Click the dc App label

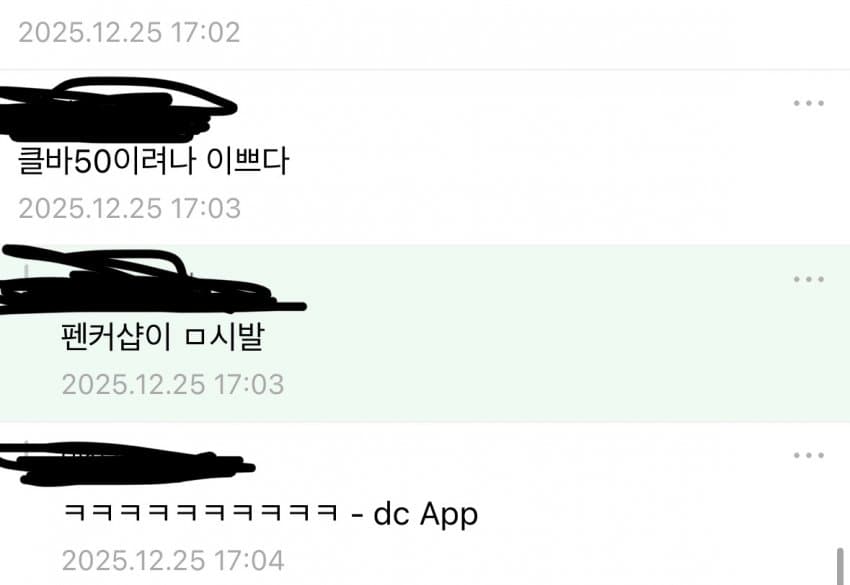(x=426, y=514)
